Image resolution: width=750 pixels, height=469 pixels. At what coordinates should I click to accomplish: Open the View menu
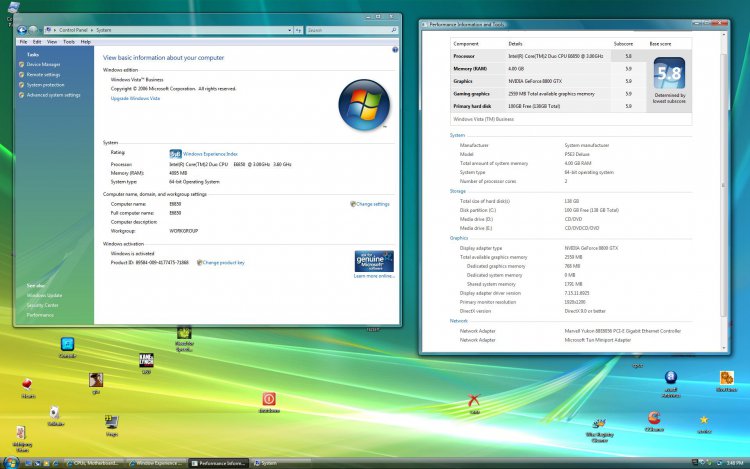[52, 42]
